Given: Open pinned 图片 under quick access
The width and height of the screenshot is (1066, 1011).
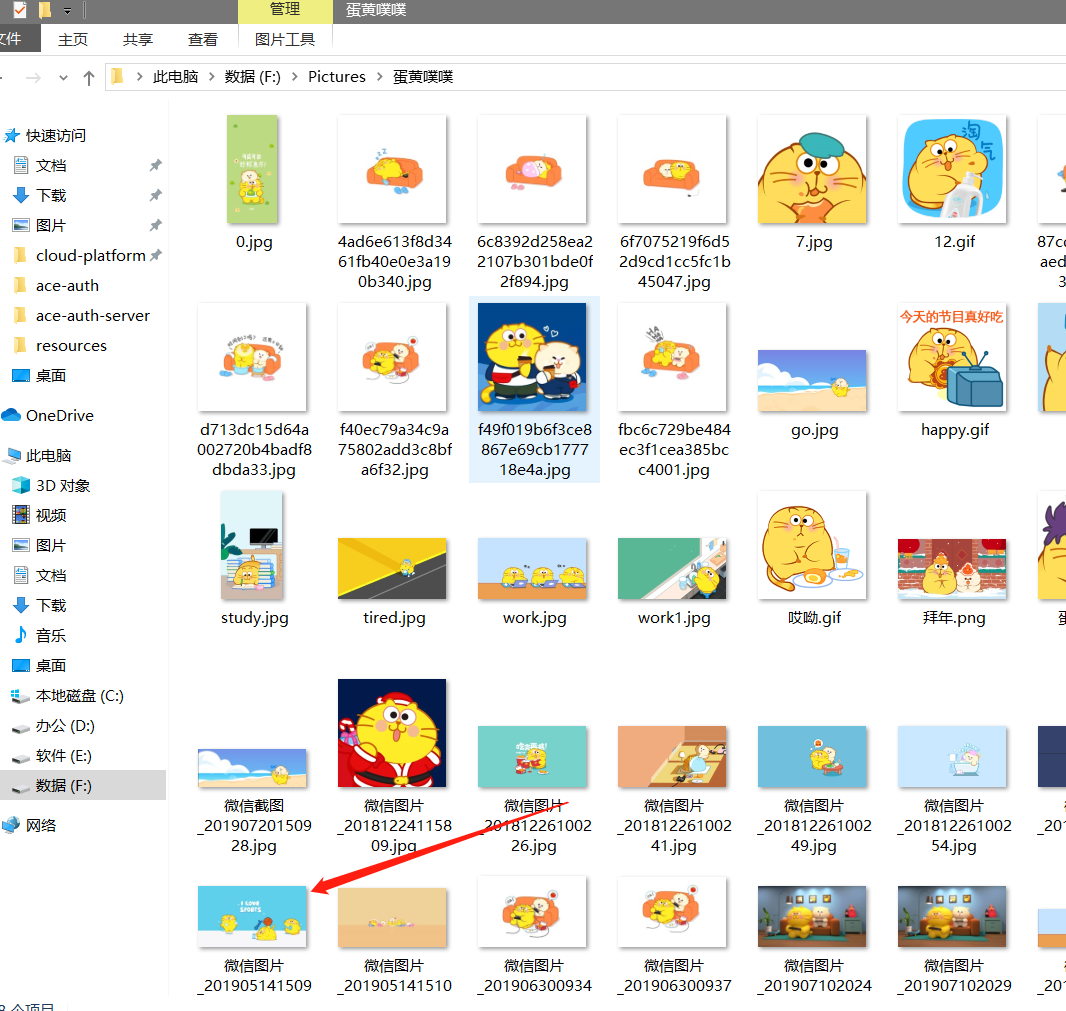Looking at the screenshot, I should click(51, 225).
